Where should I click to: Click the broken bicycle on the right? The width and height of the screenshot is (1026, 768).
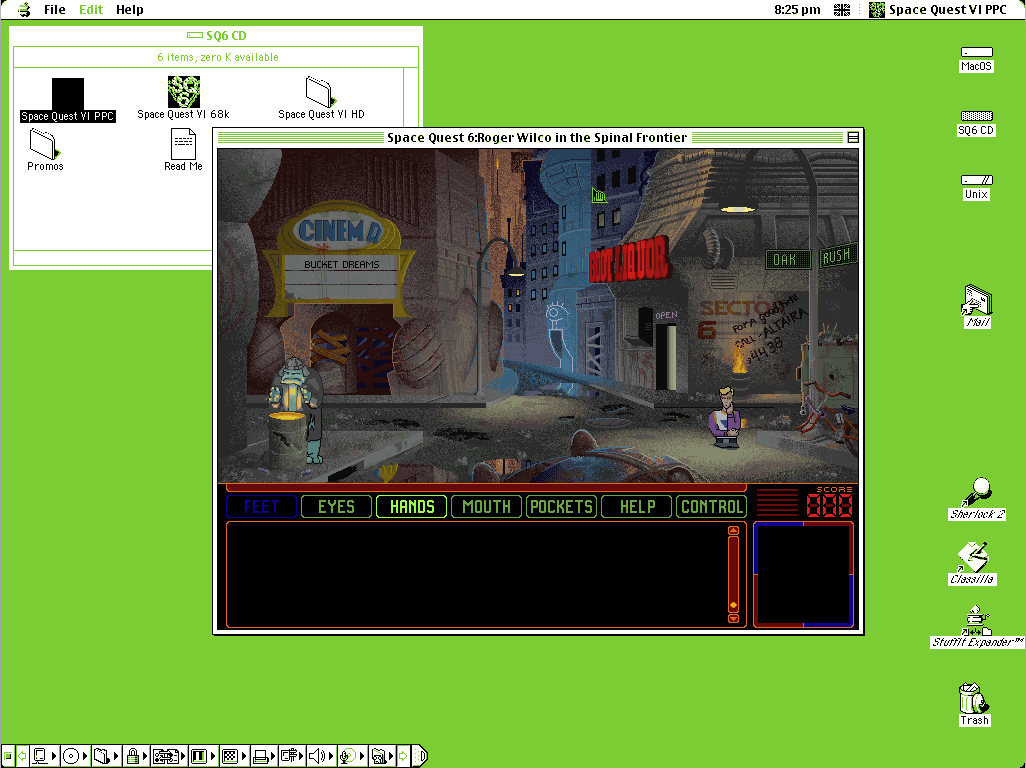point(826,412)
